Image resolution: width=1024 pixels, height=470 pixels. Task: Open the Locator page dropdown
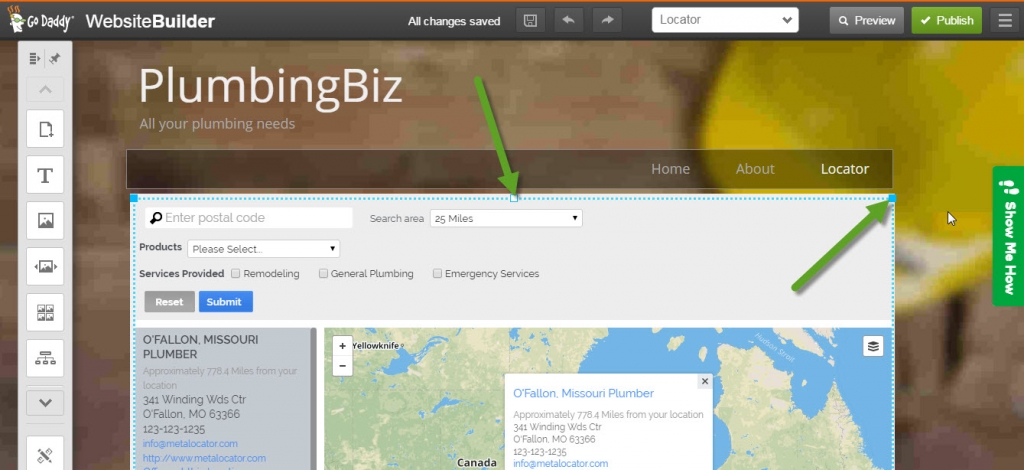point(725,20)
